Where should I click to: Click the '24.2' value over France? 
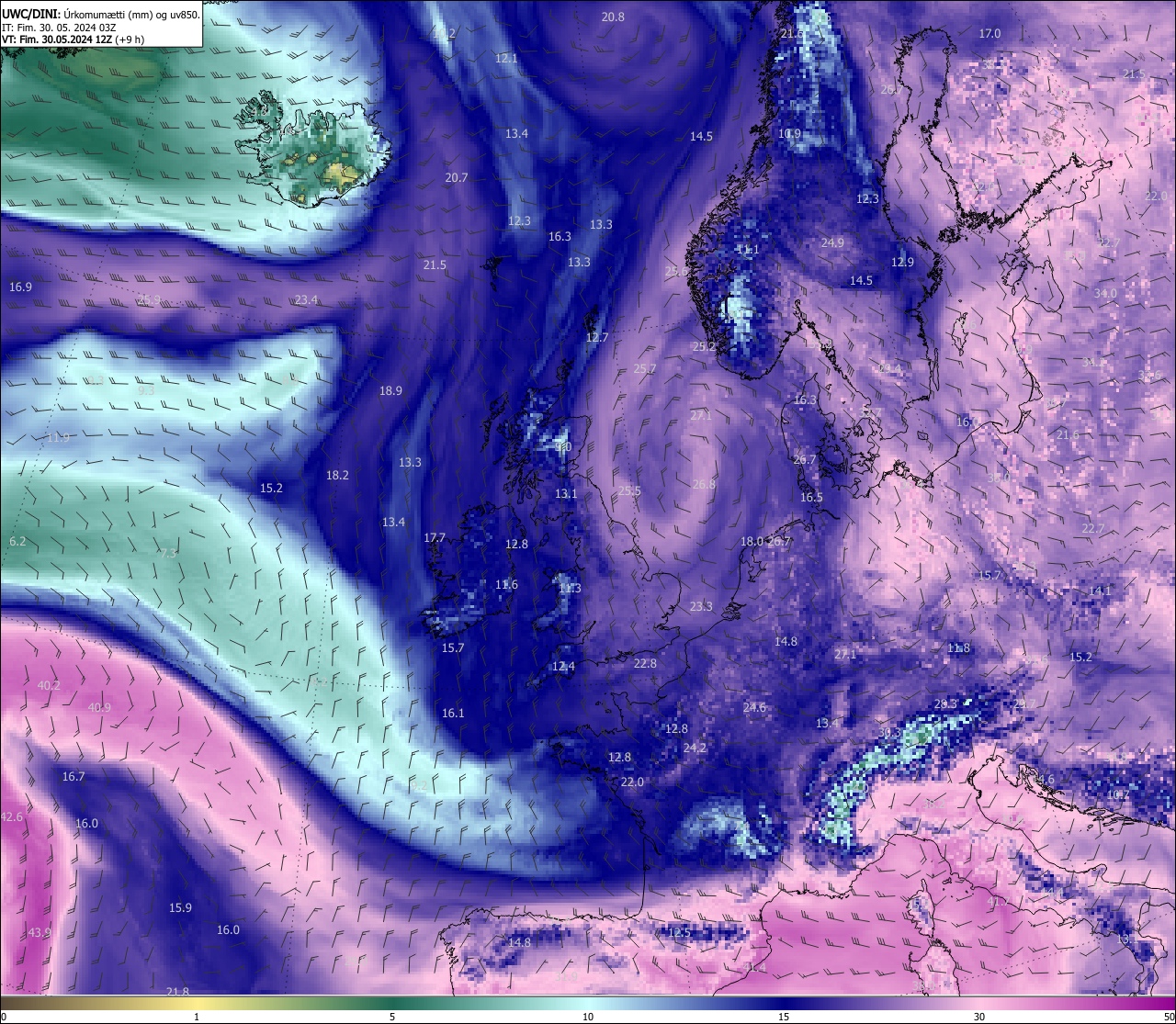pos(695,748)
